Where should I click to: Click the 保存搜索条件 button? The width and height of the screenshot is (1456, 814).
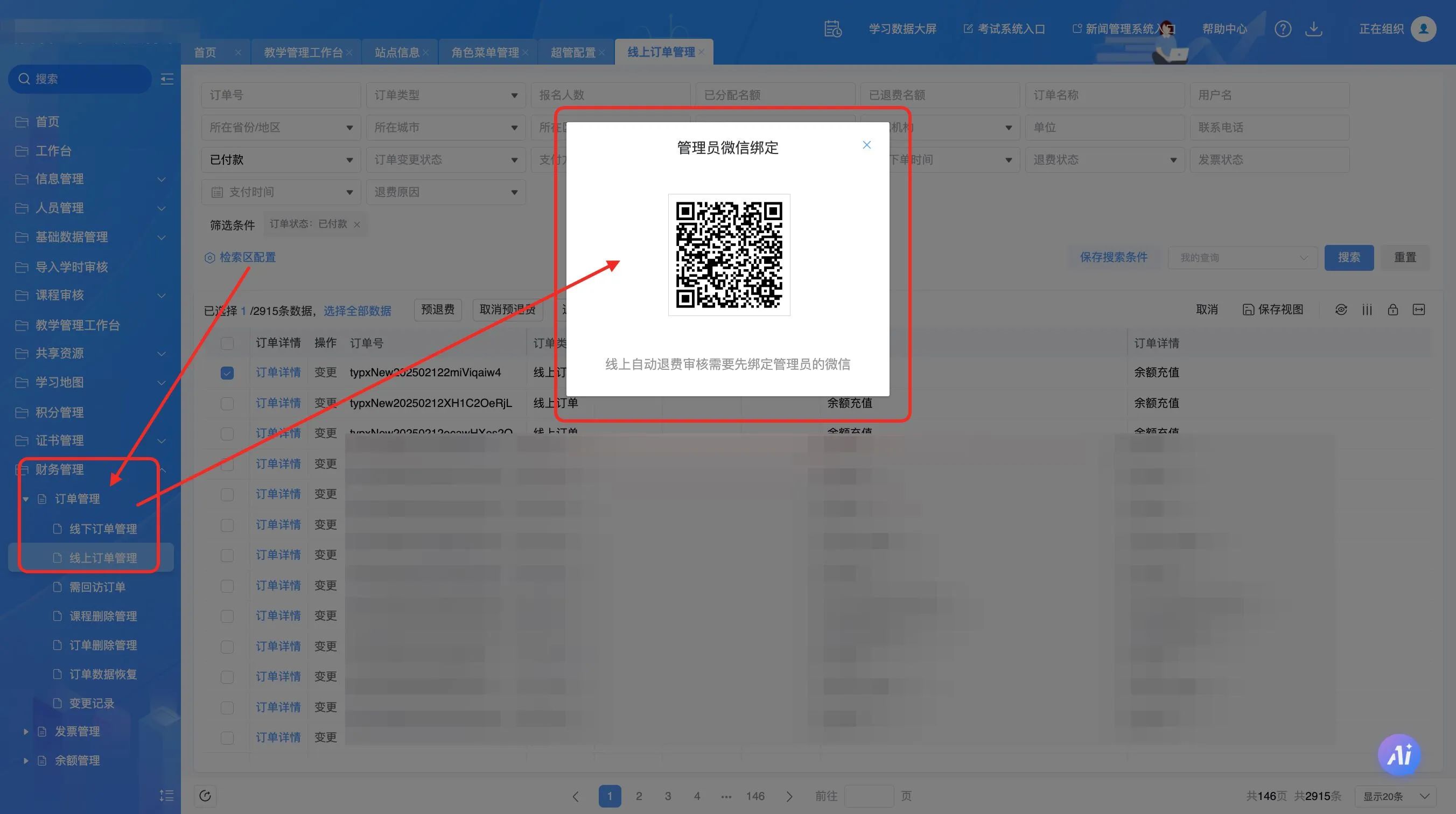pyautogui.click(x=1114, y=258)
